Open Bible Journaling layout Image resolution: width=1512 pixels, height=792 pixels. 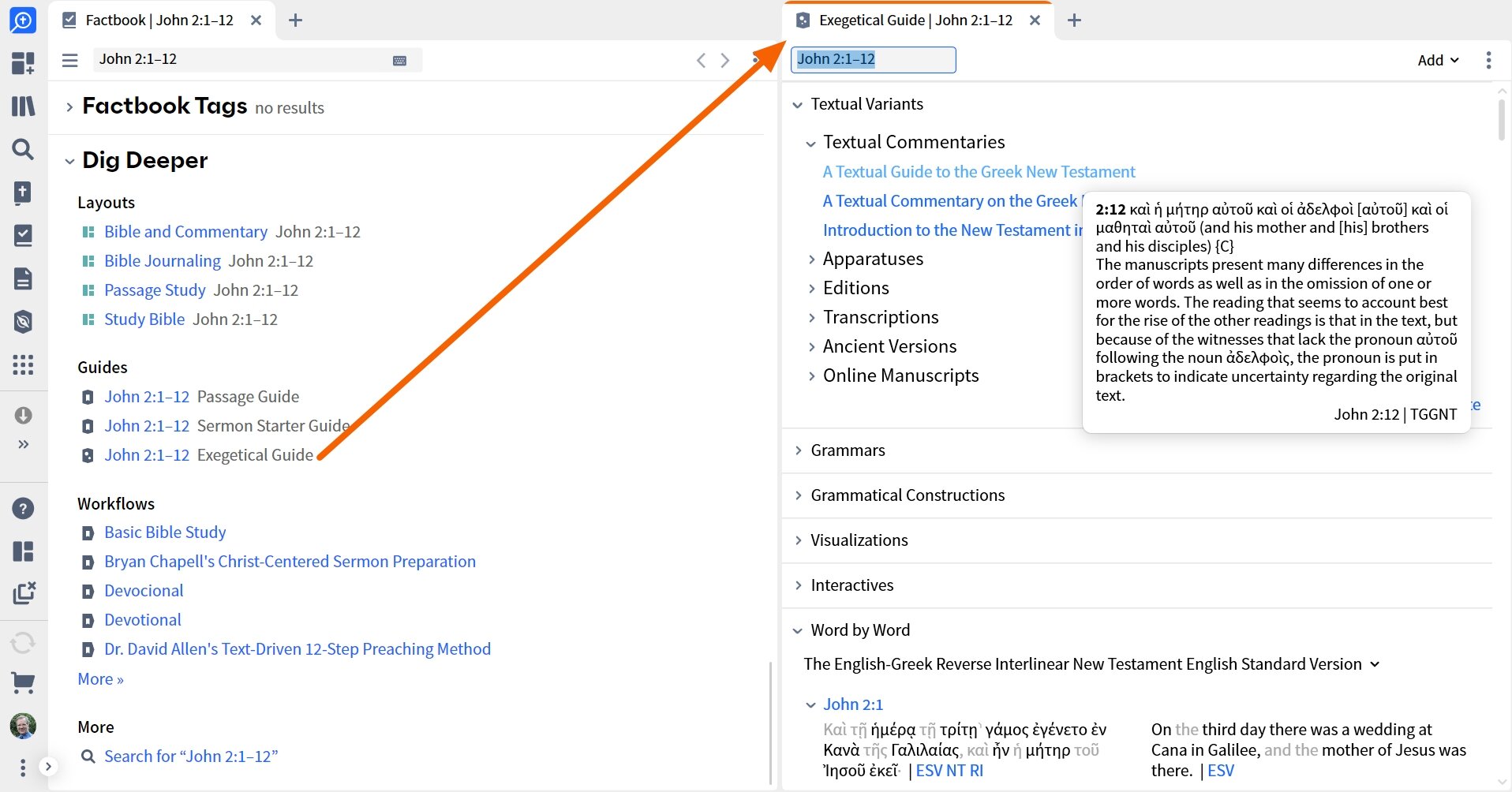pyautogui.click(x=163, y=261)
